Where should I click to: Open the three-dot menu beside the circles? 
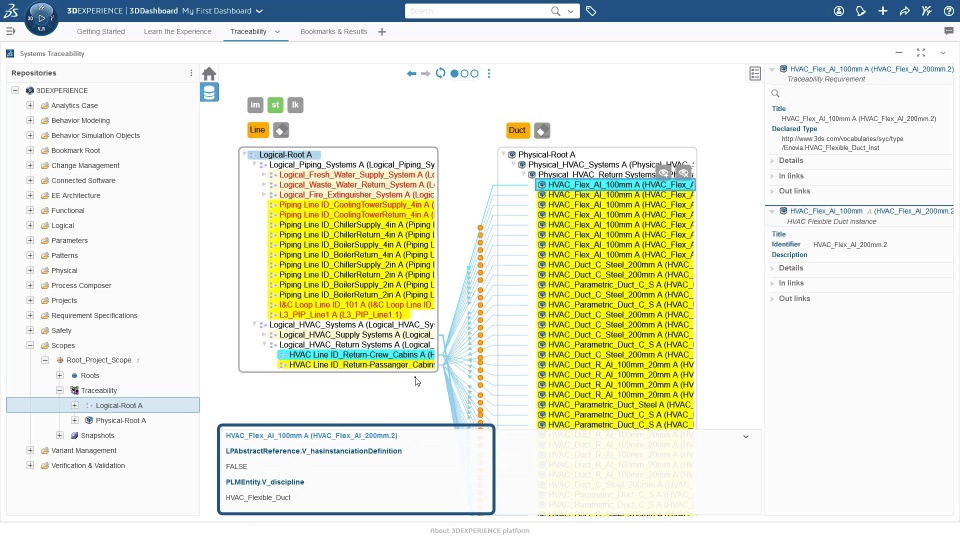(x=489, y=73)
